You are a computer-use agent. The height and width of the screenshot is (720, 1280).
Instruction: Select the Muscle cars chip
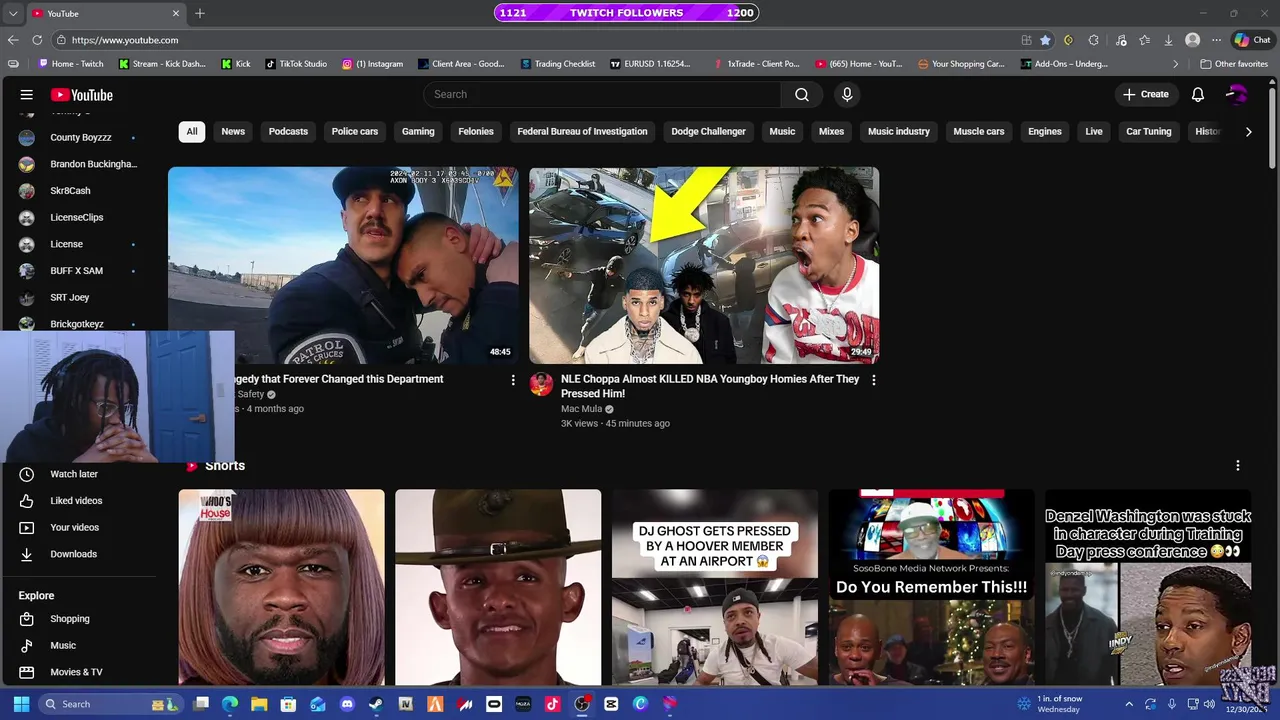(979, 131)
